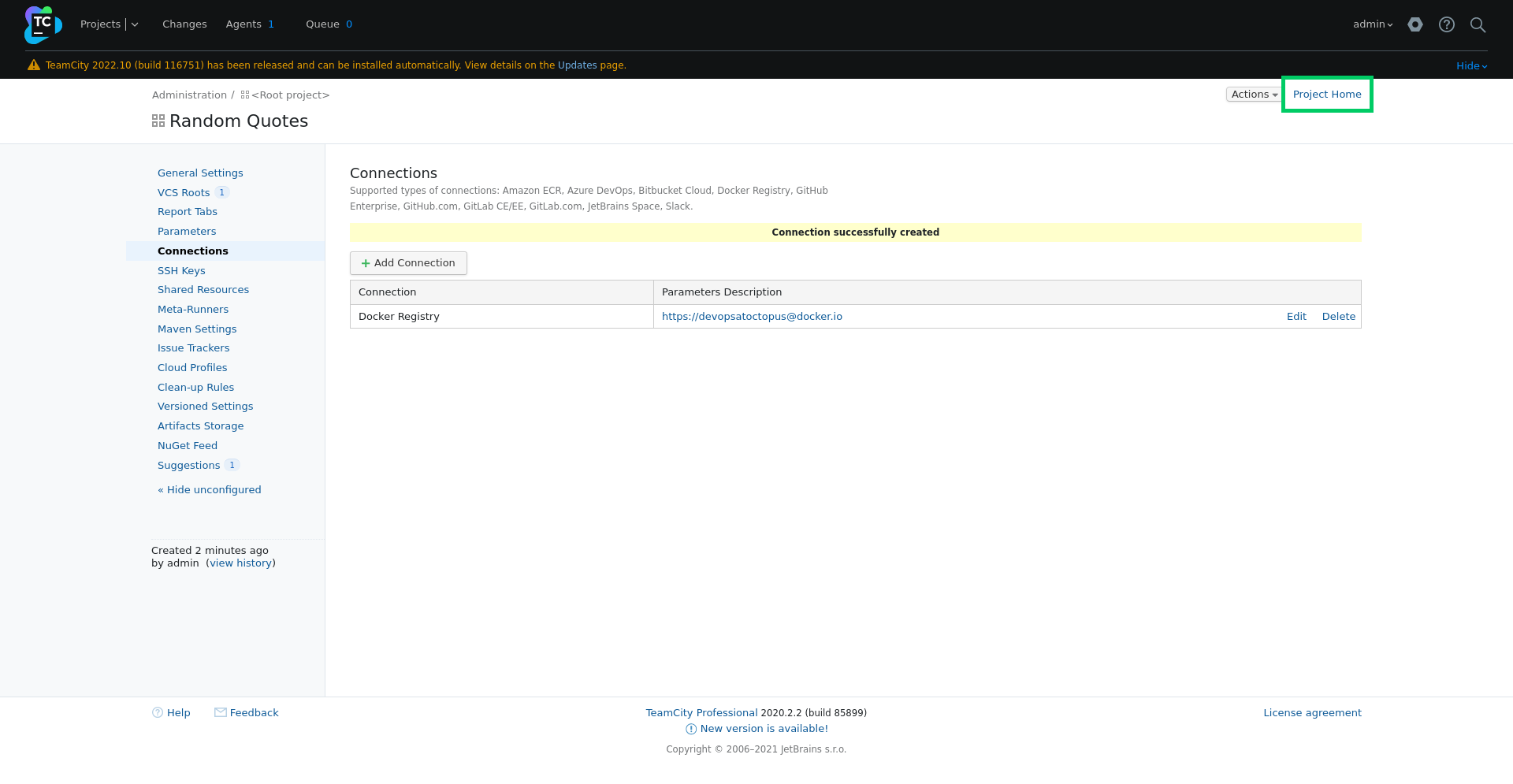Image resolution: width=1513 pixels, height=784 pixels.
Task: Delete the Docker Registry connection
Action: (1339, 317)
